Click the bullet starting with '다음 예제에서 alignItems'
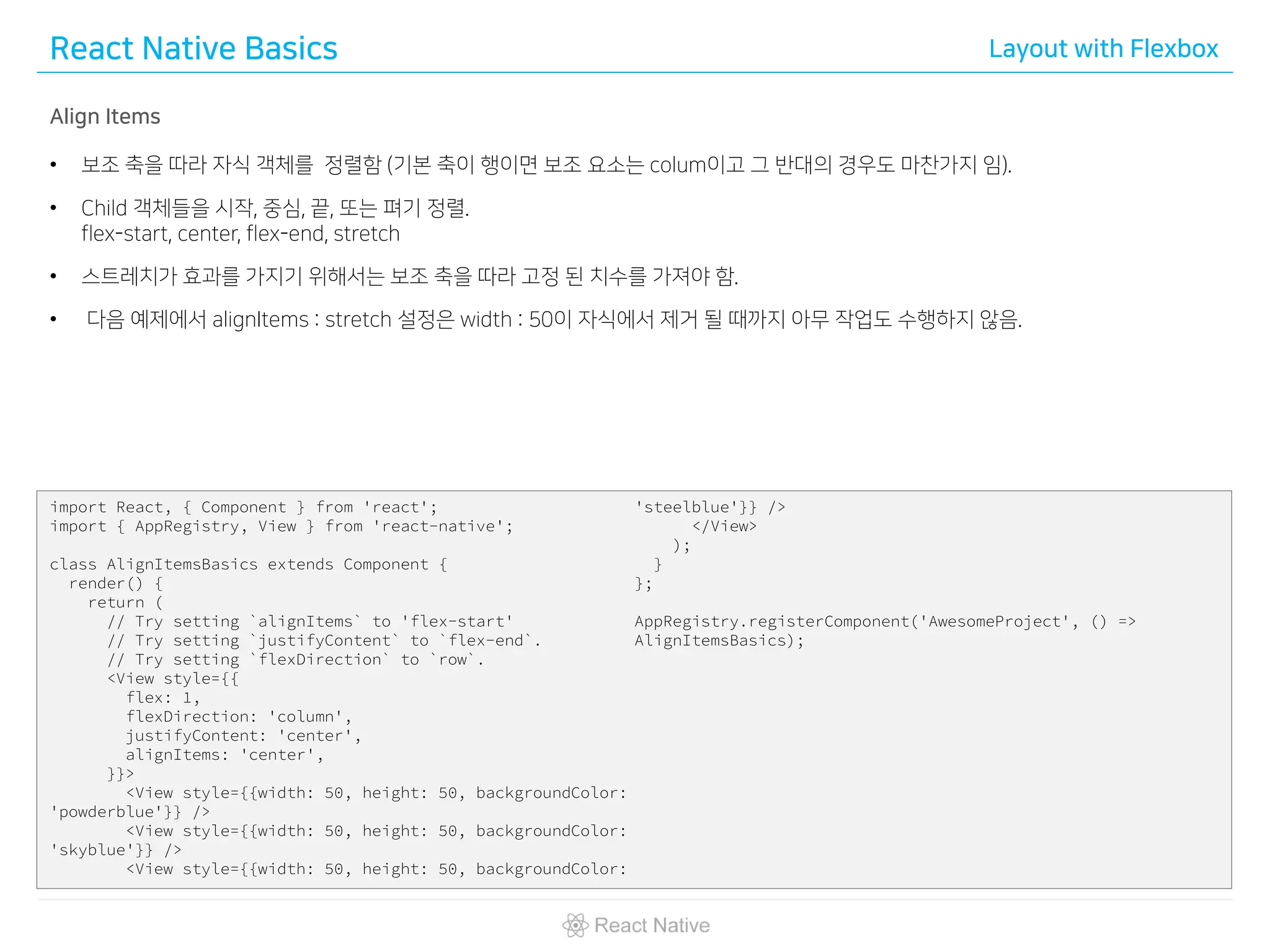The height and width of the screenshot is (952, 1270). click(554, 320)
